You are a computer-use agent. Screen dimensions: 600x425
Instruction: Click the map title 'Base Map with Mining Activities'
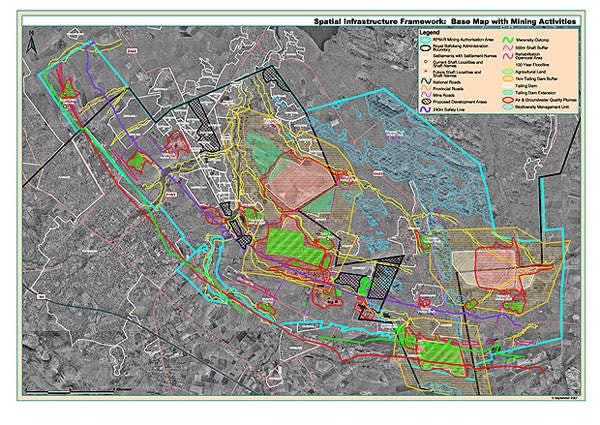(x=513, y=21)
